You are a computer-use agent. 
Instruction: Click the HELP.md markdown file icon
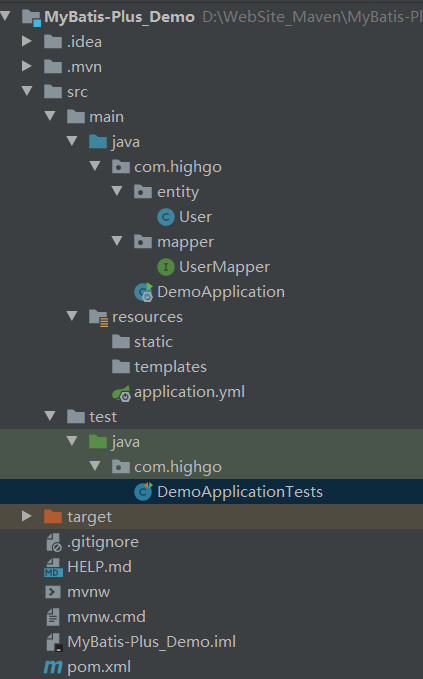click(54, 567)
